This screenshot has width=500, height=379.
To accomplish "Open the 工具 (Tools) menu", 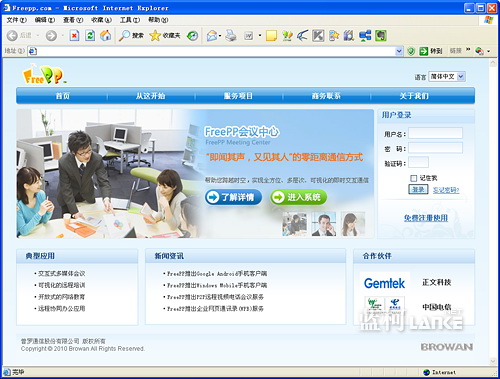I will [130, 20].
